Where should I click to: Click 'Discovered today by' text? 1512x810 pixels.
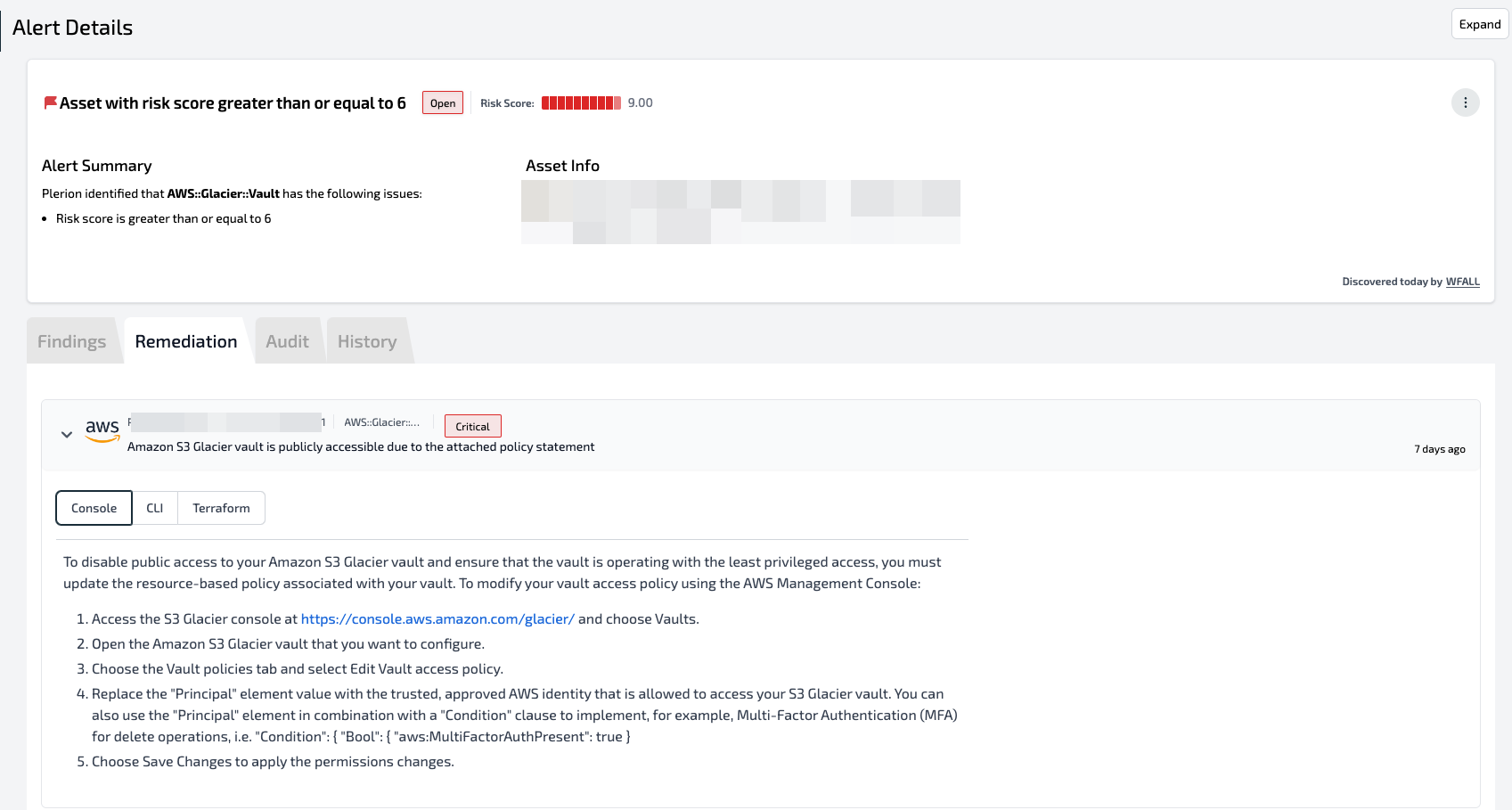tap(1392, 282)
